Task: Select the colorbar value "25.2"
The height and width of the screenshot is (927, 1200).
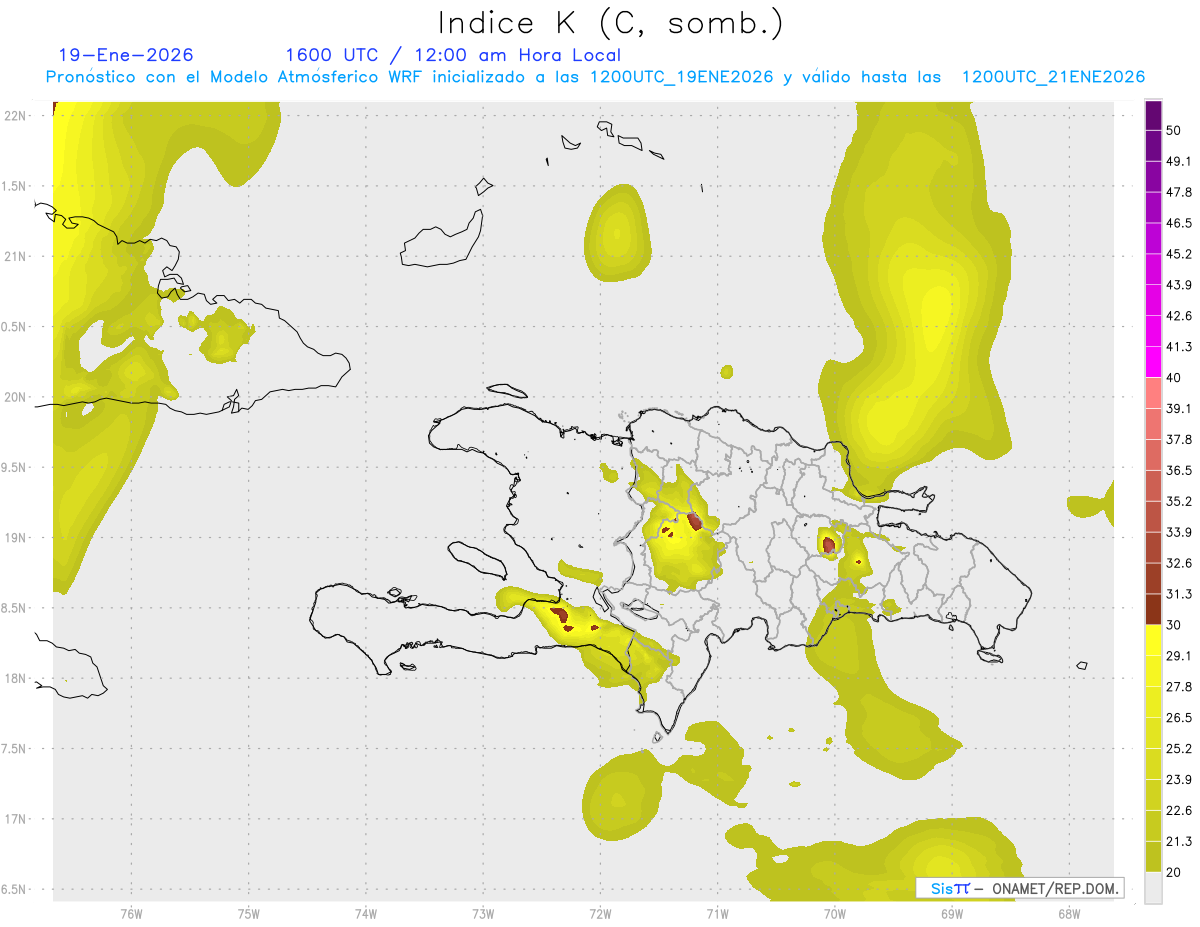Action: pos(1179,749)
